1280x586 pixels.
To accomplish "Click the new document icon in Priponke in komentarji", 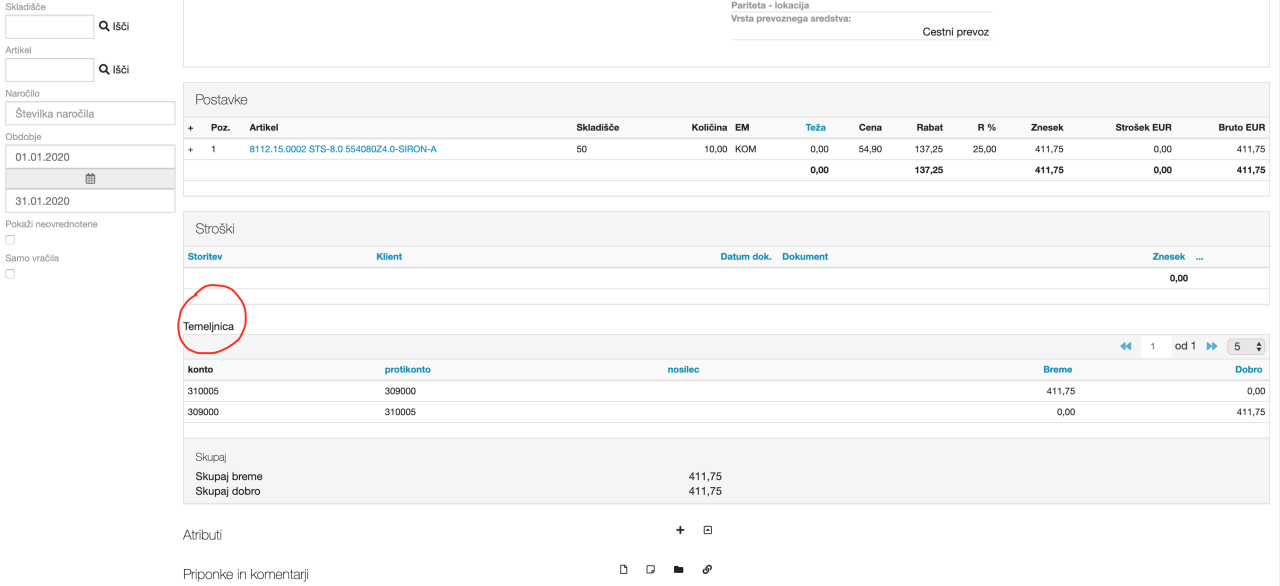I will tap(624, 570).
